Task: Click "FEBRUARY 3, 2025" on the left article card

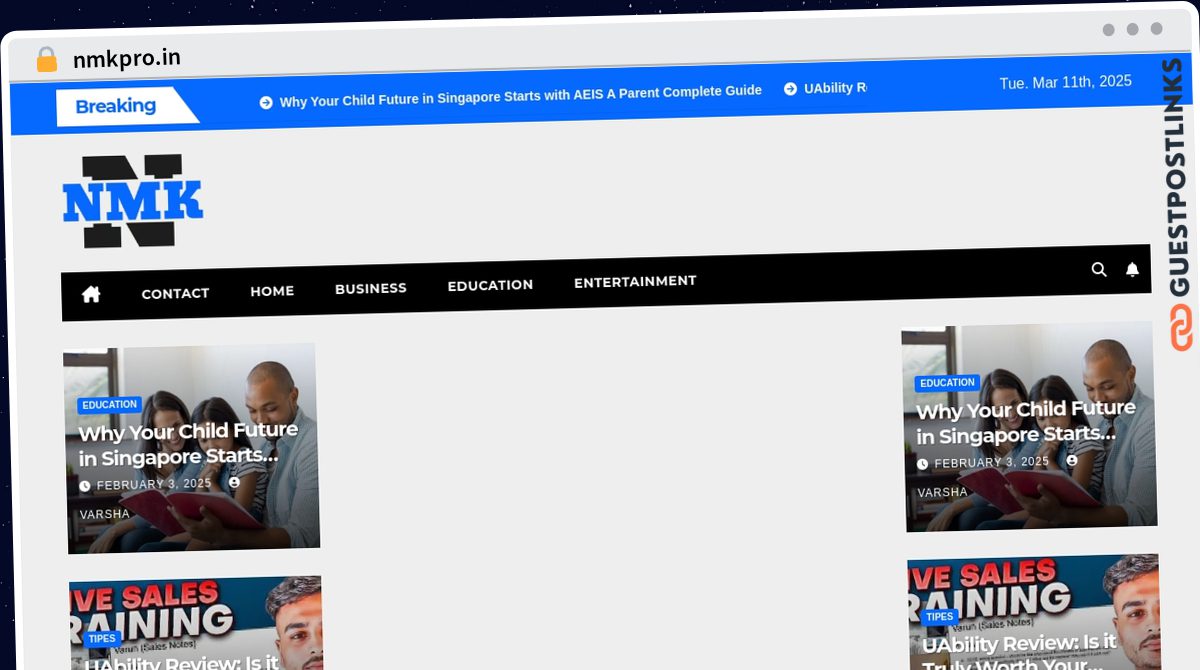Action: point(154,484)
